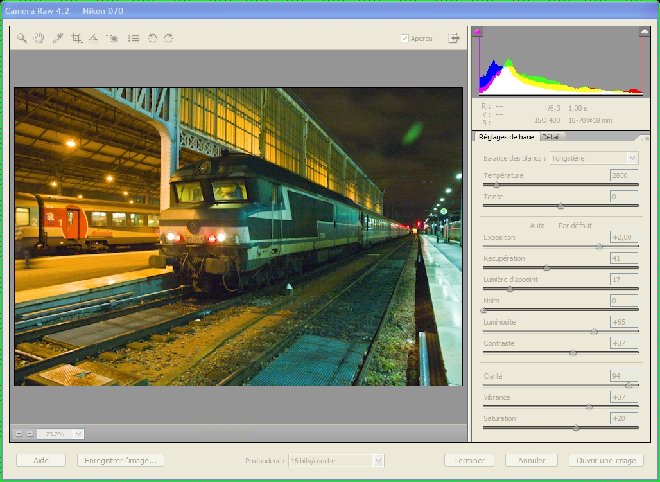
Task: Toggle highlight clipping warning on histogram
Action: point(644,32)
